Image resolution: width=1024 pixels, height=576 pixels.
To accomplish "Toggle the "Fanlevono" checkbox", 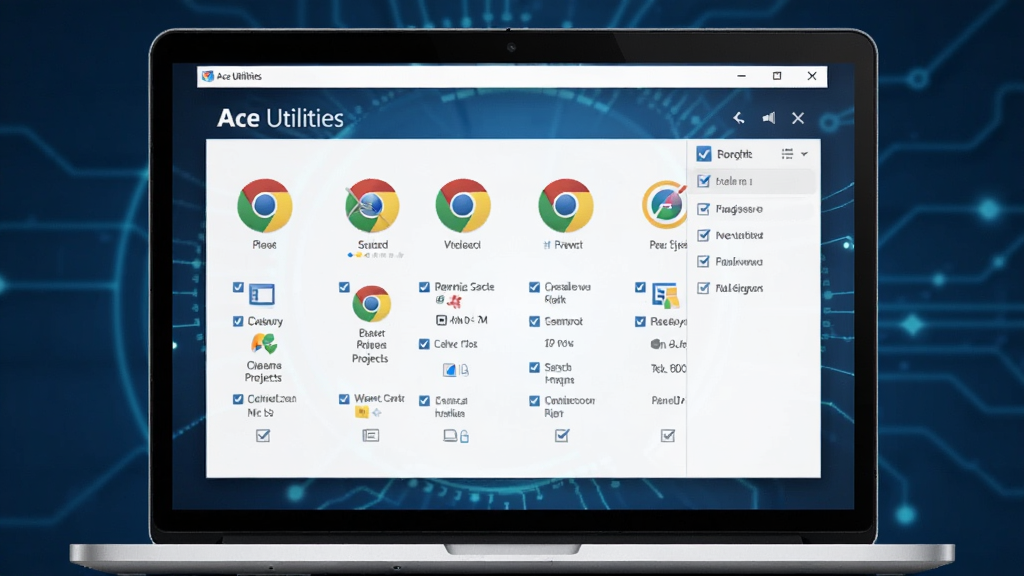I will (x=703, y=262).
